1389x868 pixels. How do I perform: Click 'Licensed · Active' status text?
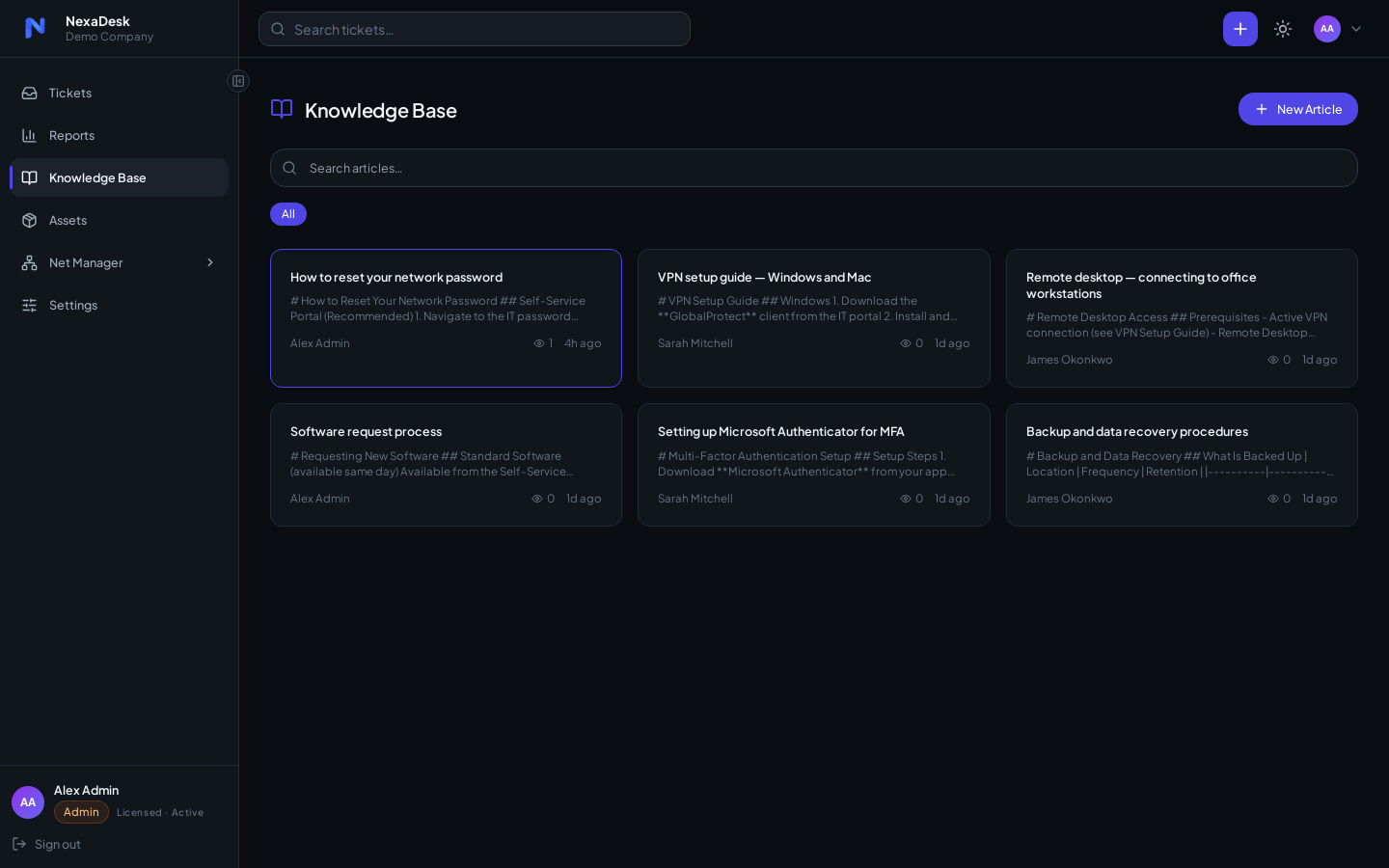click(x=160, y=813)
